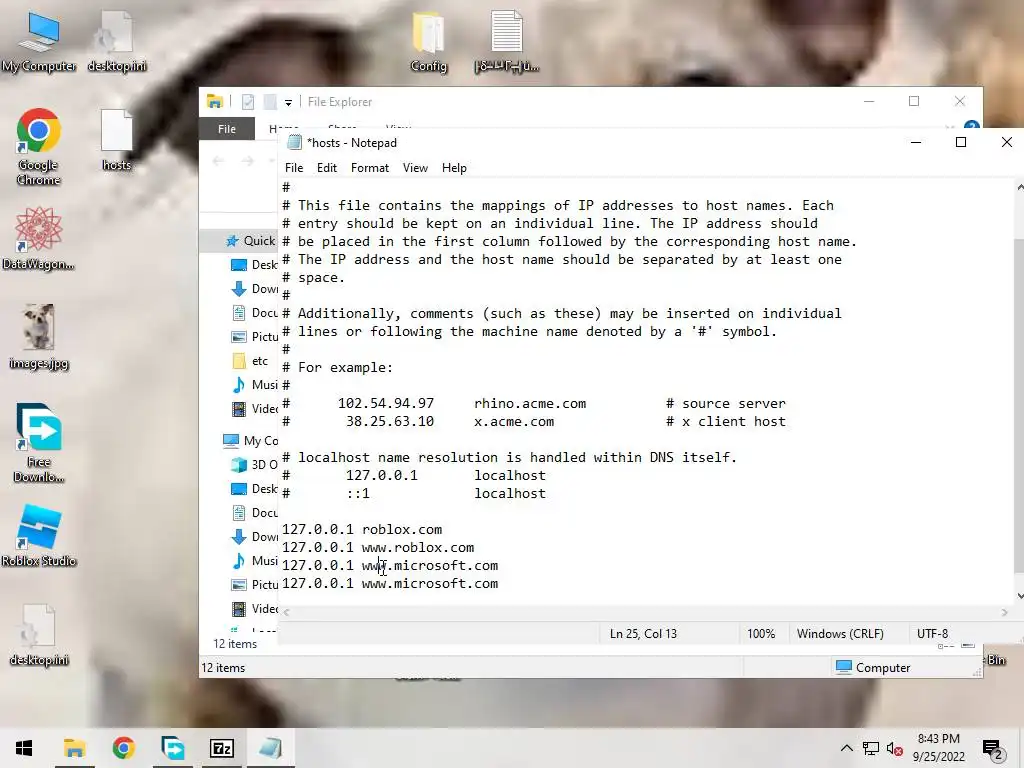The width and height of the screenshot is (1024, 768).
Task: Select the hosts file on desktop
Action: (116, 140)
